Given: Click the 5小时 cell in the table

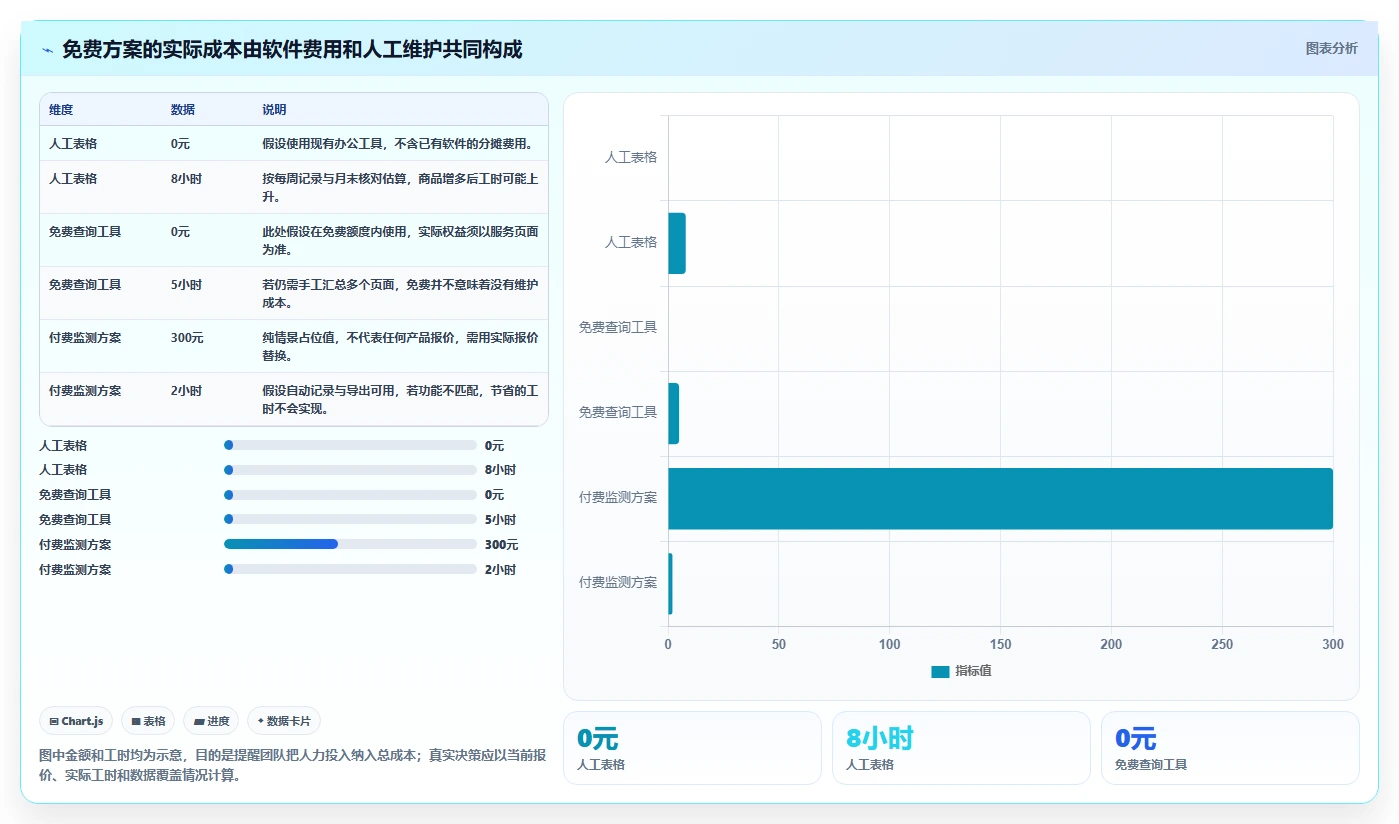Looking at the screenshot, I should (x=186, y=285).
